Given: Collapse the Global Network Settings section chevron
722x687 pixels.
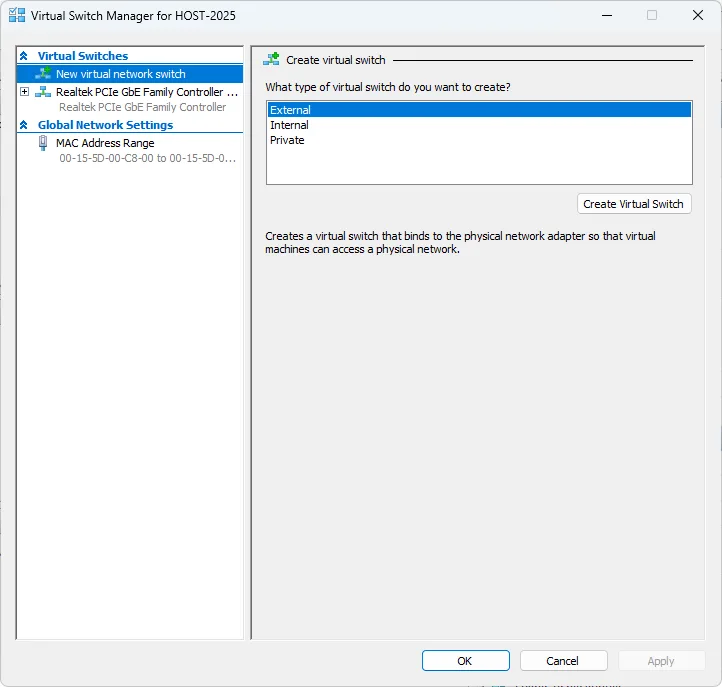Looking at the screenshot, I should coord(23,125).
